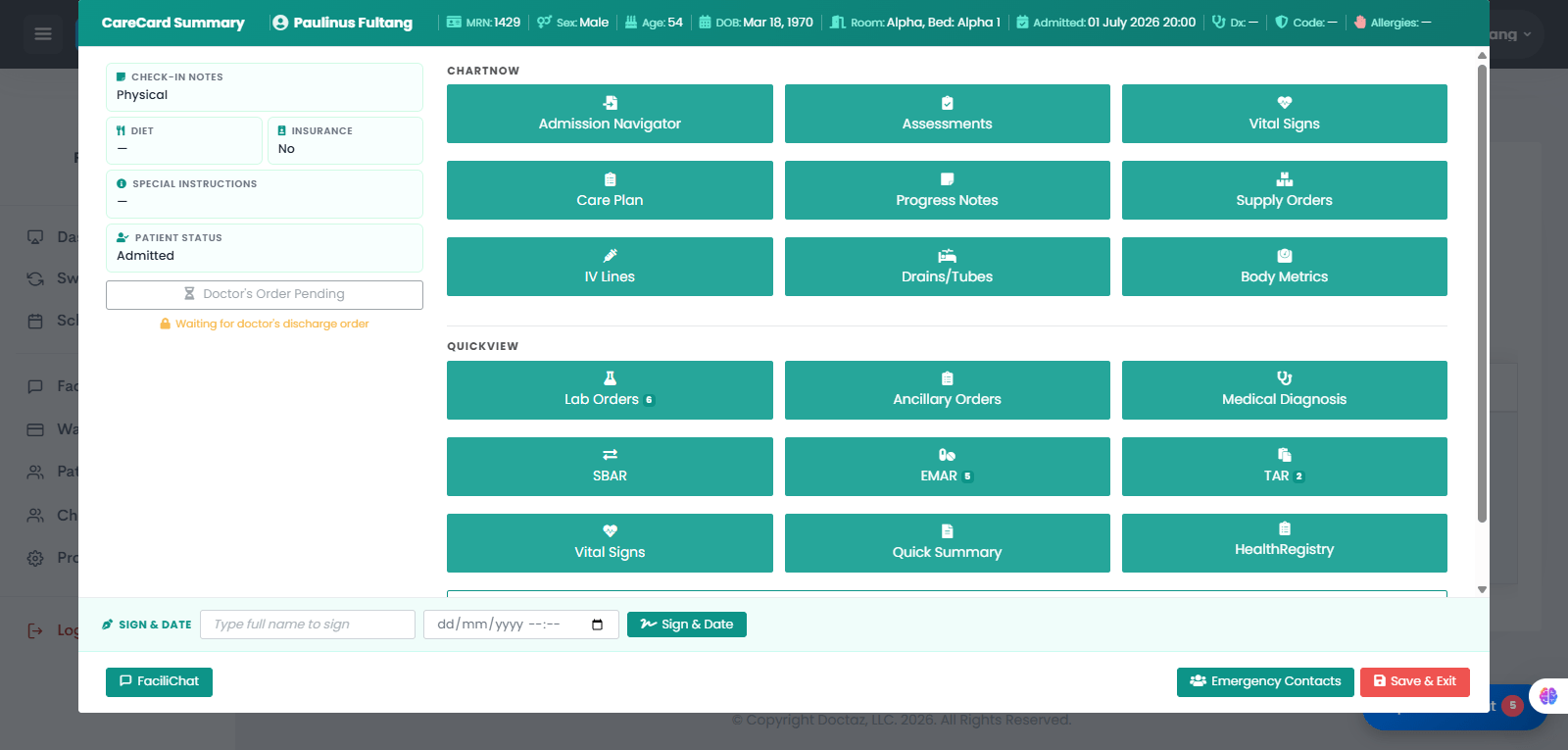Click the Code shield icon in header
This screenshot has width=1568, height=750.
point(1281,22)
